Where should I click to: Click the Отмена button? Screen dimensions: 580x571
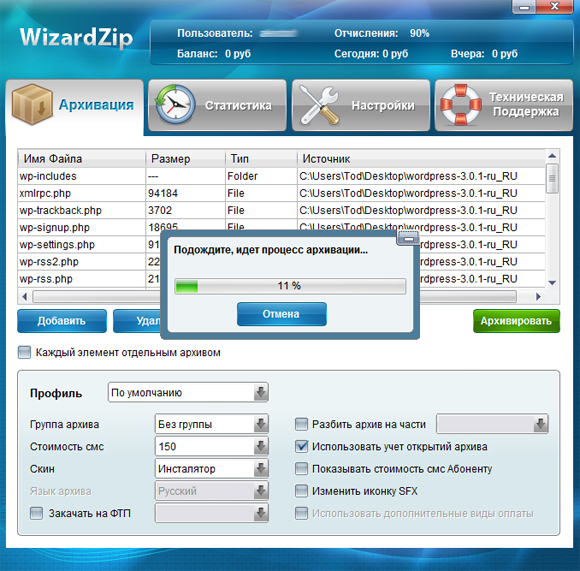tap(282, 314)
